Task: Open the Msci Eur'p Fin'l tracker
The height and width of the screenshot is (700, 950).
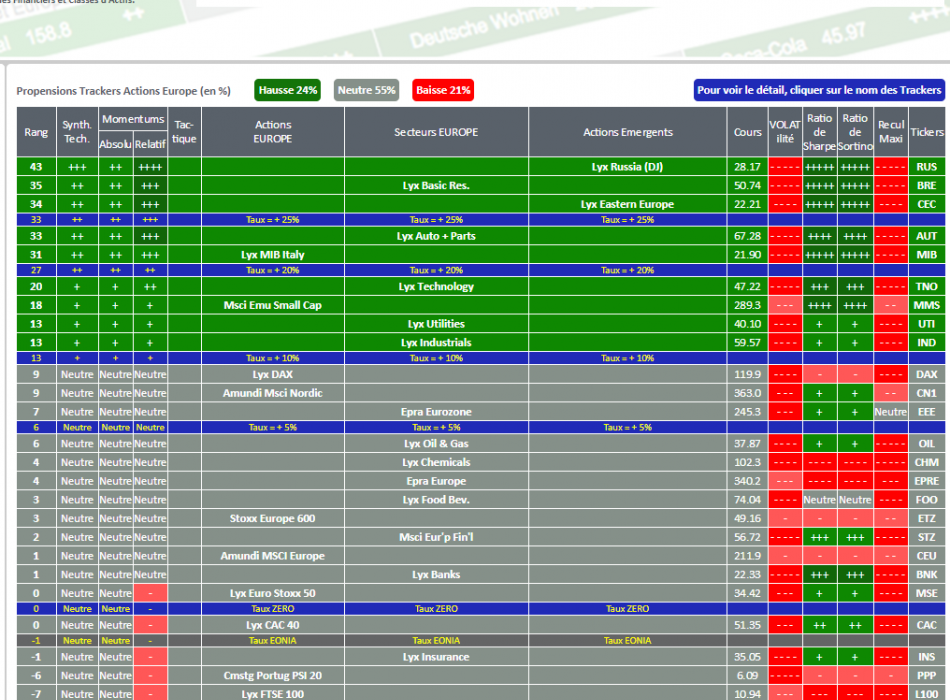Action: [436, 537]
